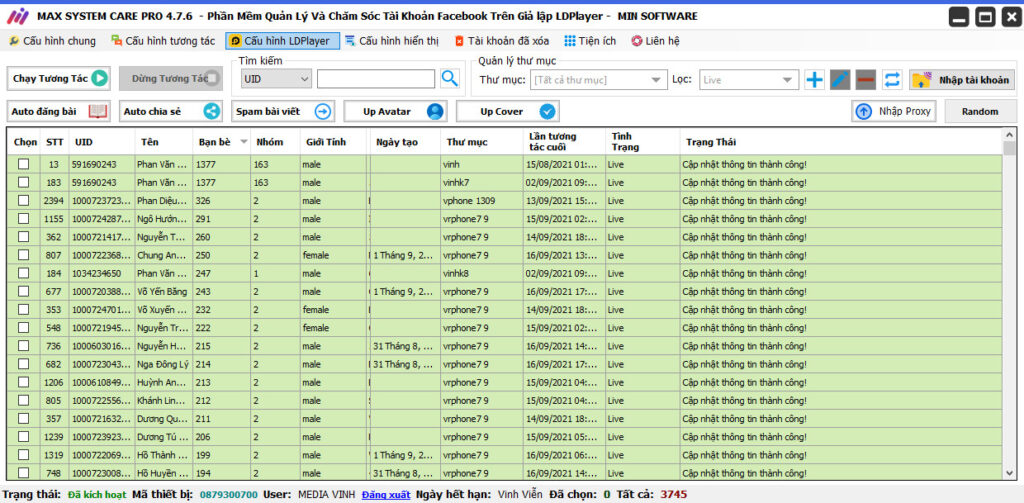1024x503 pixels.
Task: Open Tài khoản đã xóa menu
Action: [502, 41]
